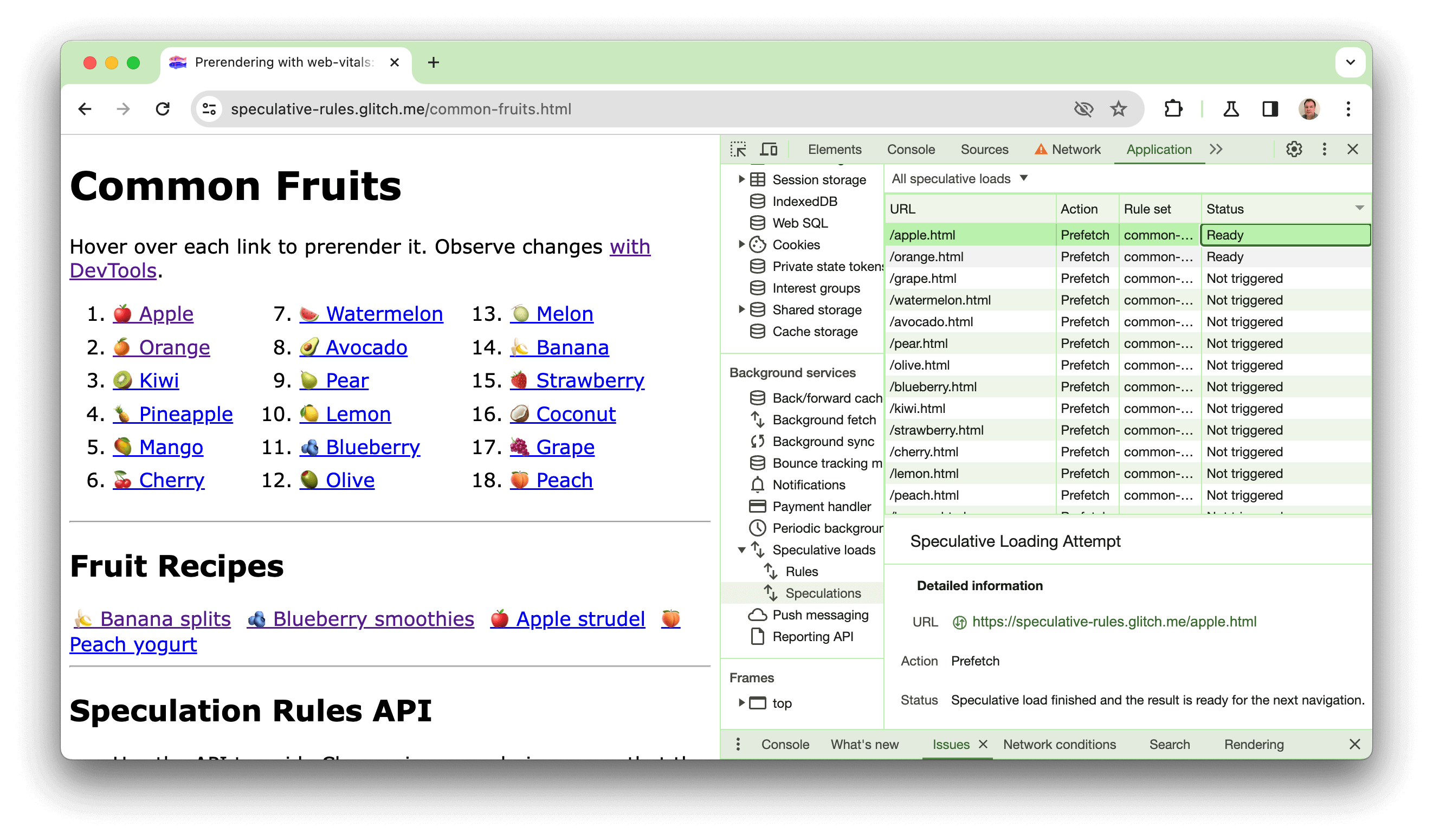The width and height of the screenshot is (1433, 840).
Task: Click the Elements panel tab icon
Action: 835,148
